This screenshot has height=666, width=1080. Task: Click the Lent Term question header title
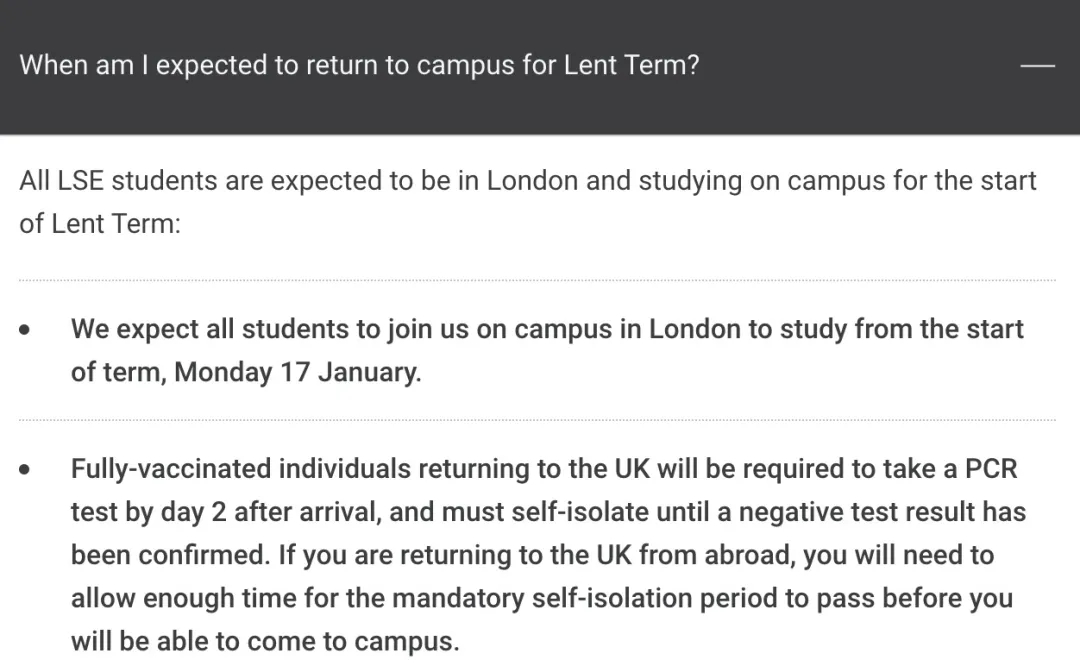click(359, 66)
